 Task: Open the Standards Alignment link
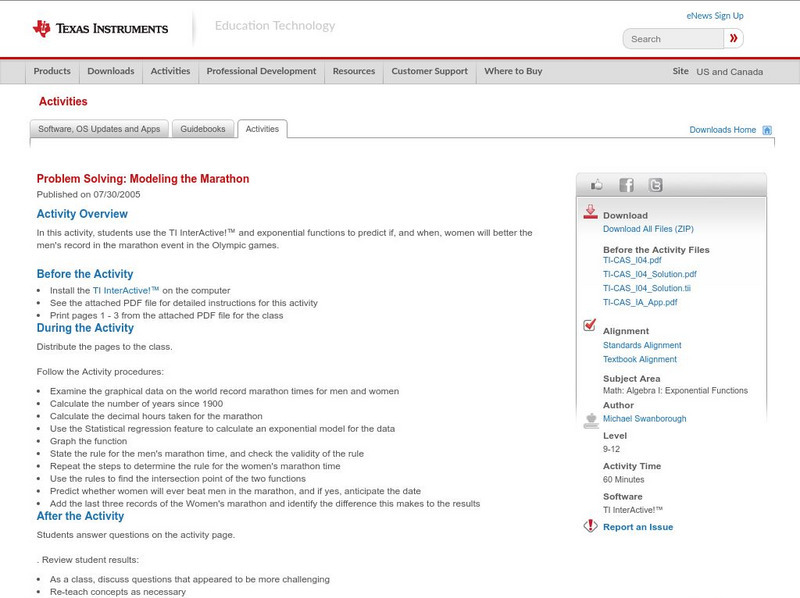coord(642,345)
